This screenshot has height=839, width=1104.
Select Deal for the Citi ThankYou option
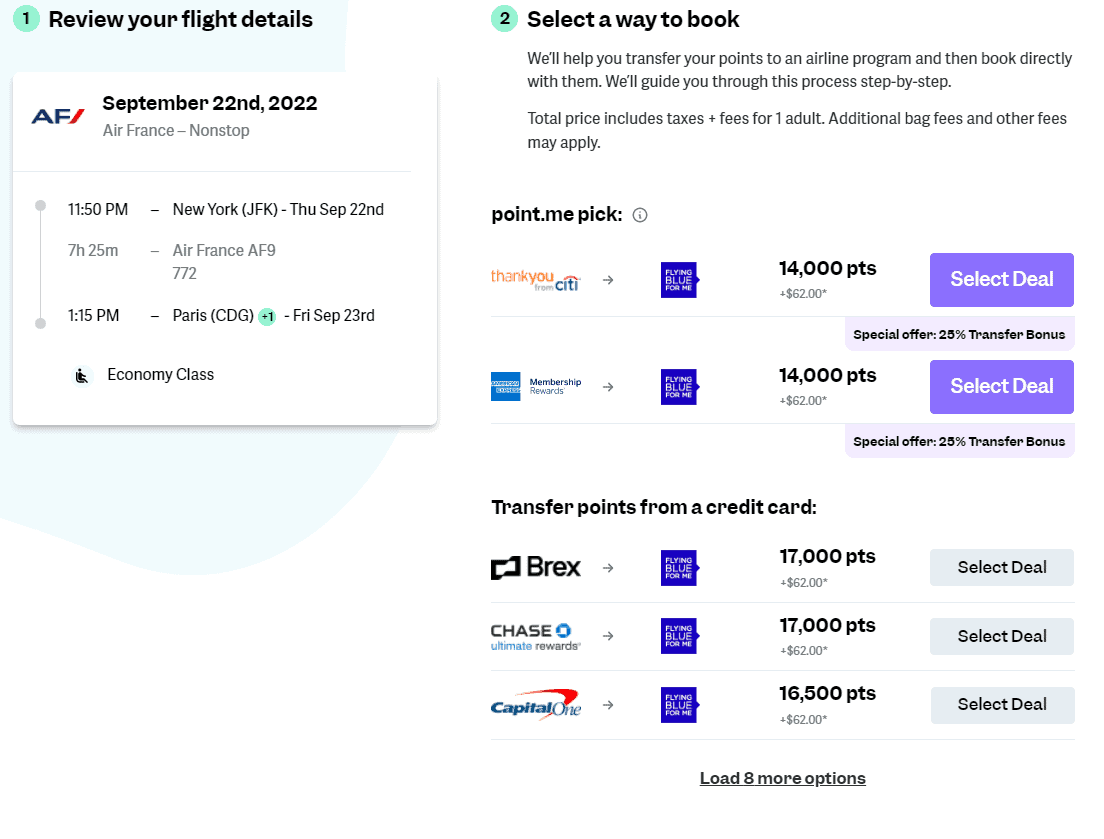pyautogui.click(x=1001, y=280)
